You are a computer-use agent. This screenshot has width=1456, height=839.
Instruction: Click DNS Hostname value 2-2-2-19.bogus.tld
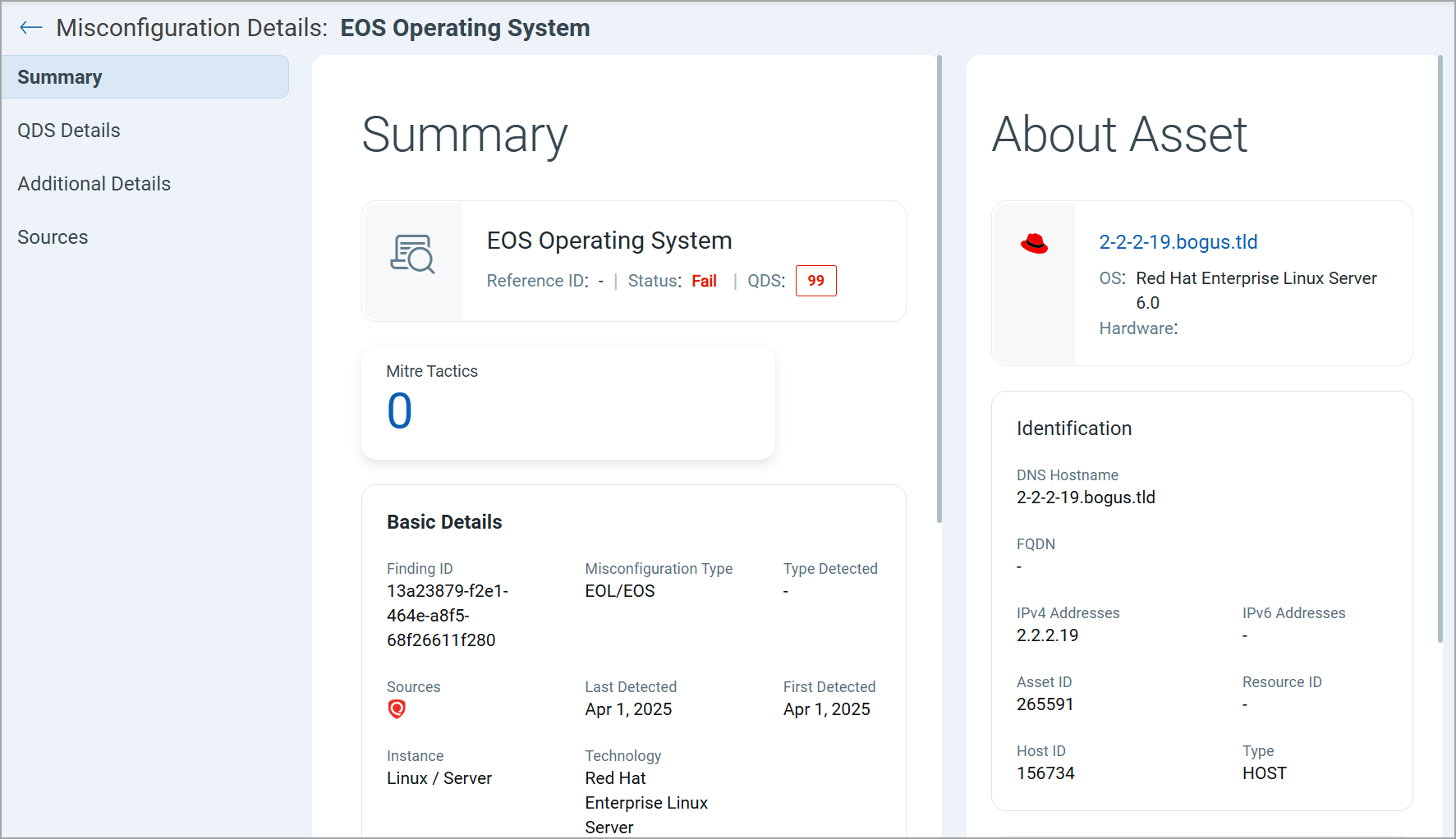click(1086, 497)
